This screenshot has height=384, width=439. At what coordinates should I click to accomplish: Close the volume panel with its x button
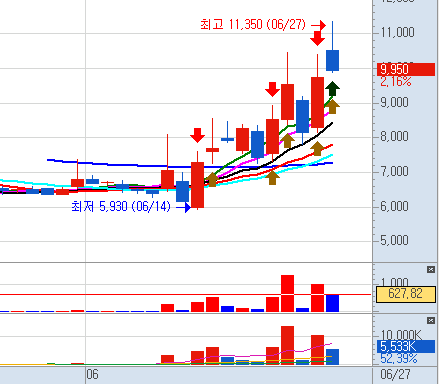(x=431, y=320)
